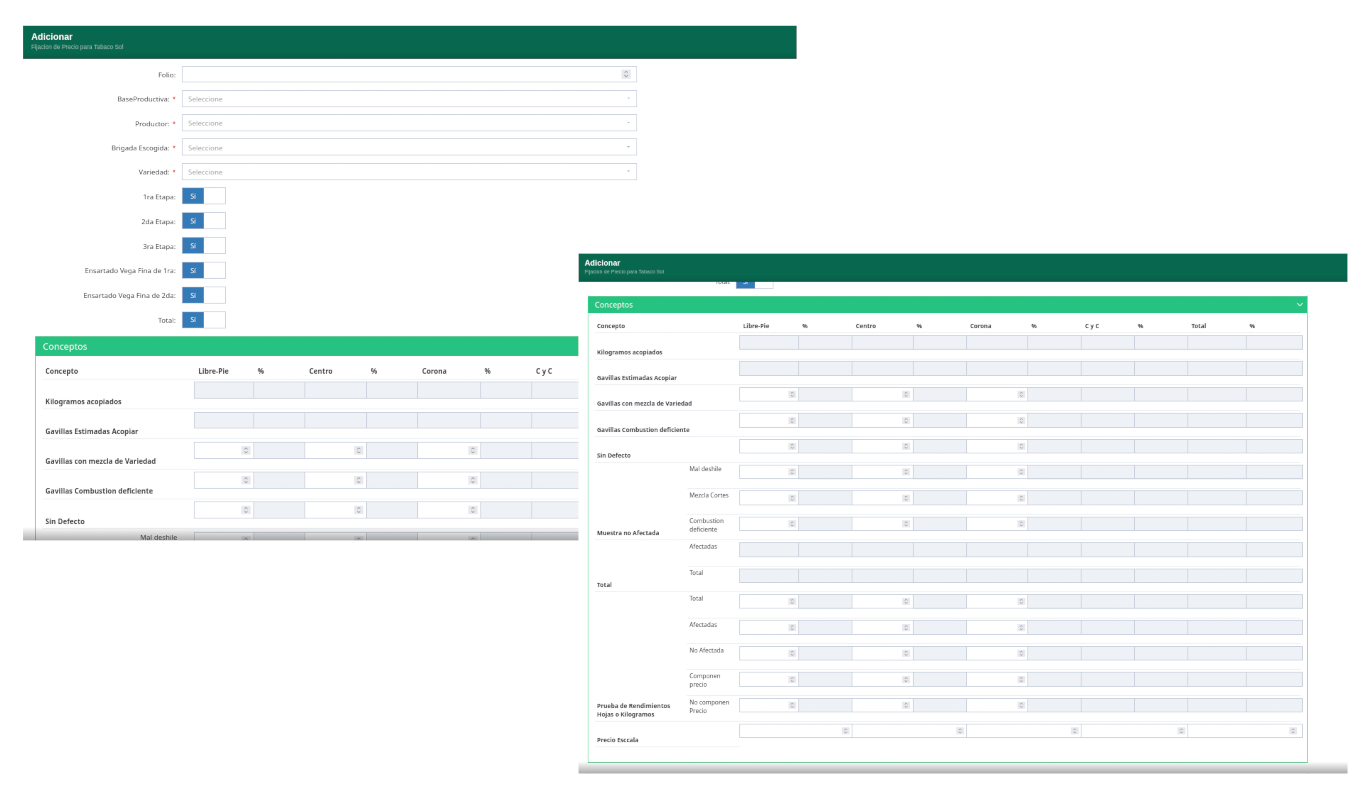Toggle Ensartado Vega Fina de 2da

(203, 295)
